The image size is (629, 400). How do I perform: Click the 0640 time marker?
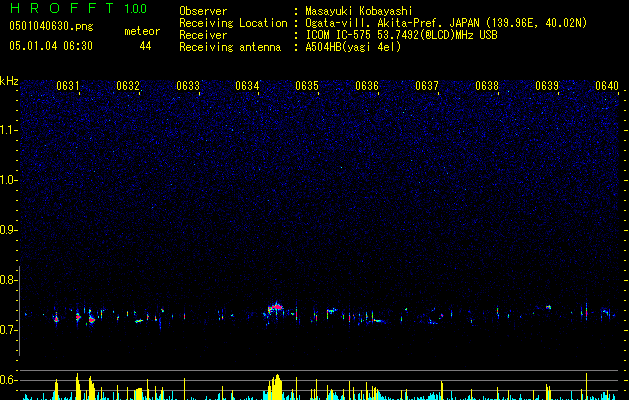click(607, 86)
